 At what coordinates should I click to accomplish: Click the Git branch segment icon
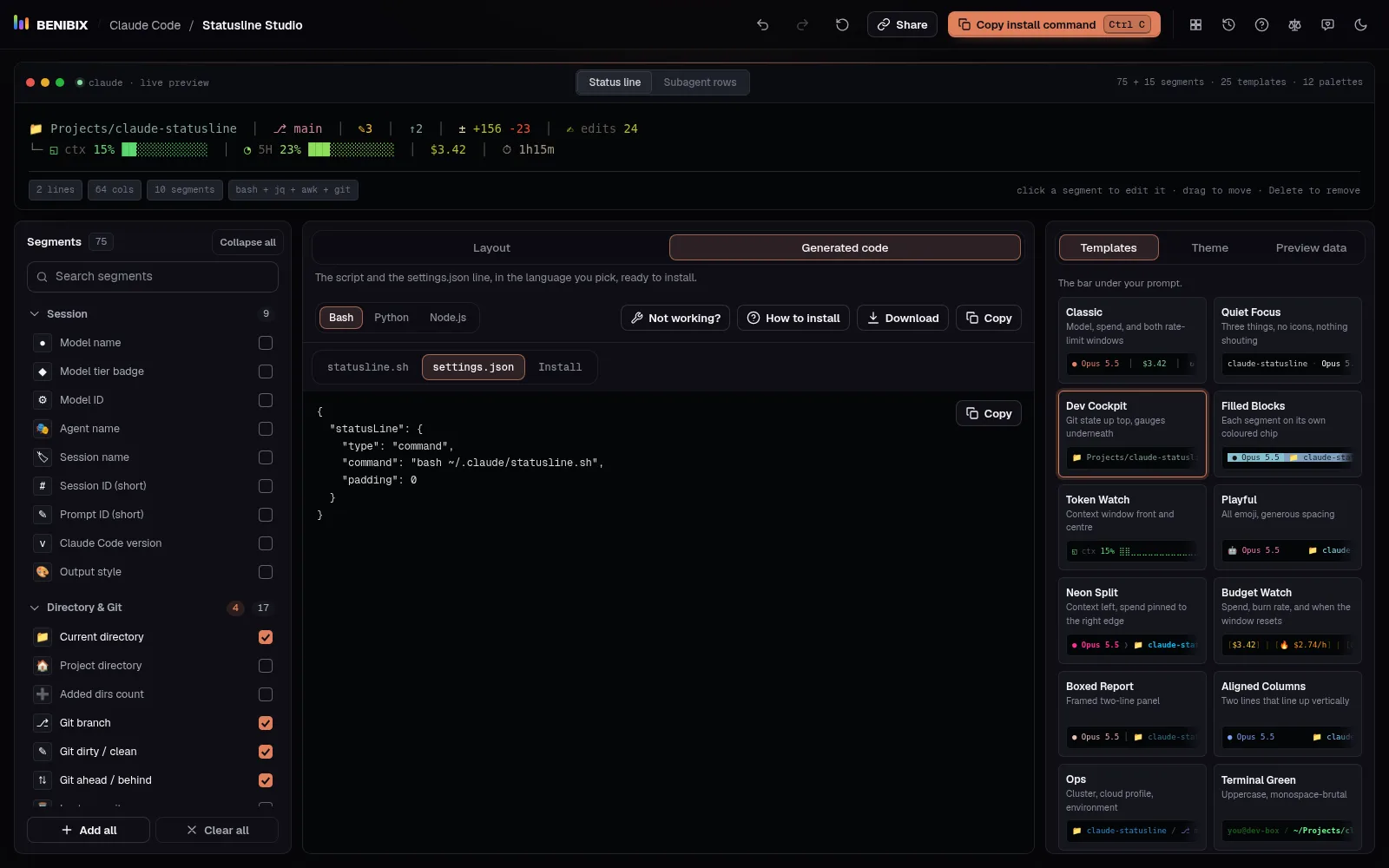coord(43,723)
